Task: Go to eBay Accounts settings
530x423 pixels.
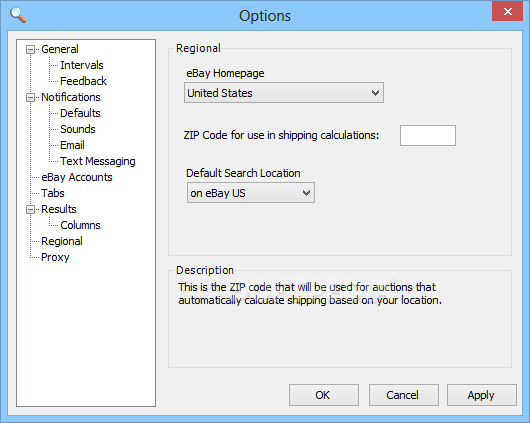Action: point(77,177)
